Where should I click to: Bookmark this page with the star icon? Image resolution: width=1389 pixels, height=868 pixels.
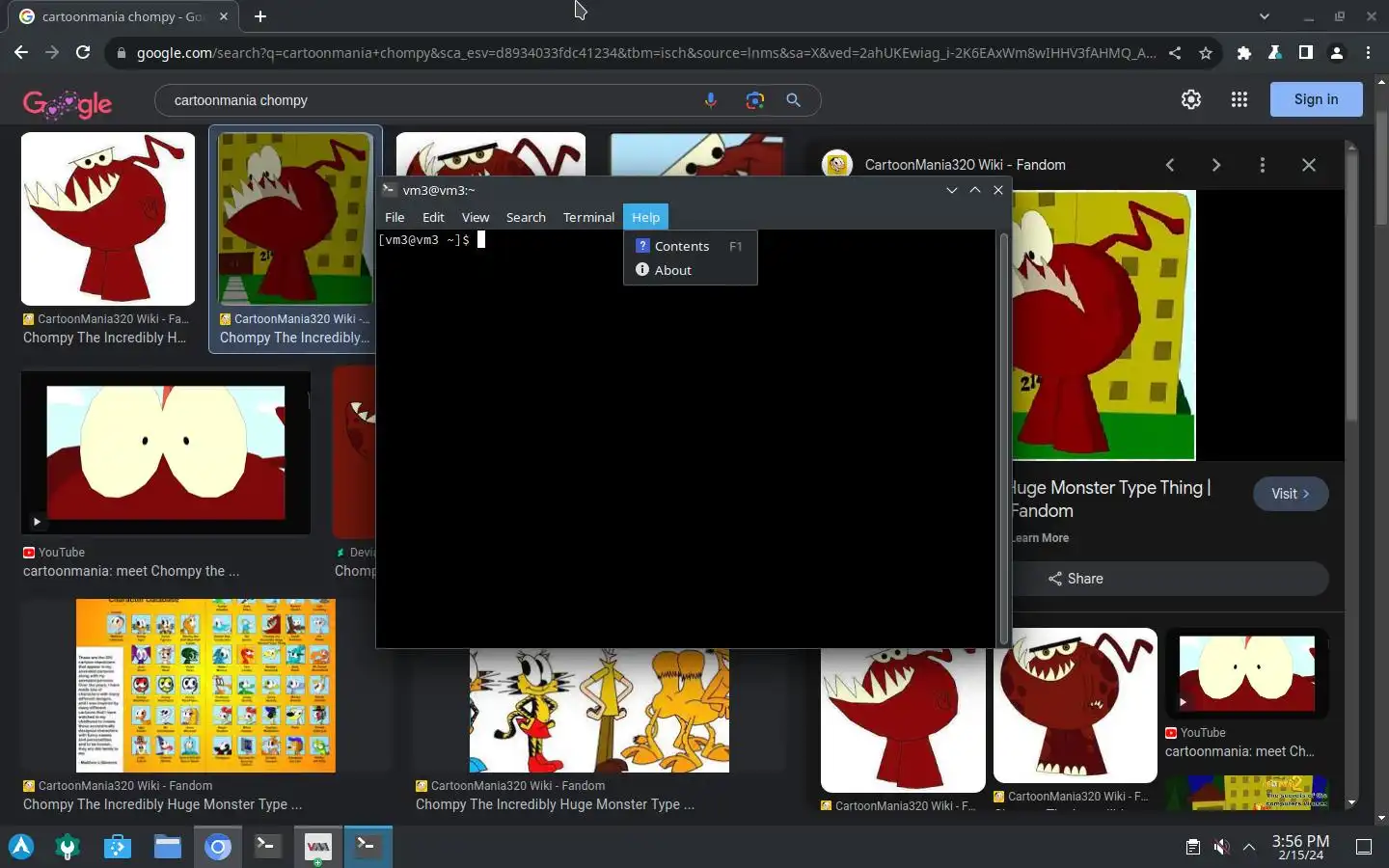point(1205,53)
